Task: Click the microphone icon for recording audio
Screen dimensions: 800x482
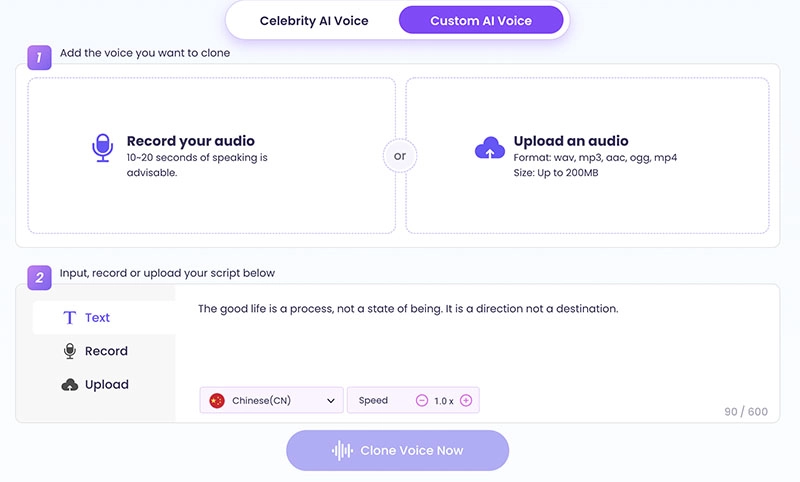Action: tap(102, 149)
